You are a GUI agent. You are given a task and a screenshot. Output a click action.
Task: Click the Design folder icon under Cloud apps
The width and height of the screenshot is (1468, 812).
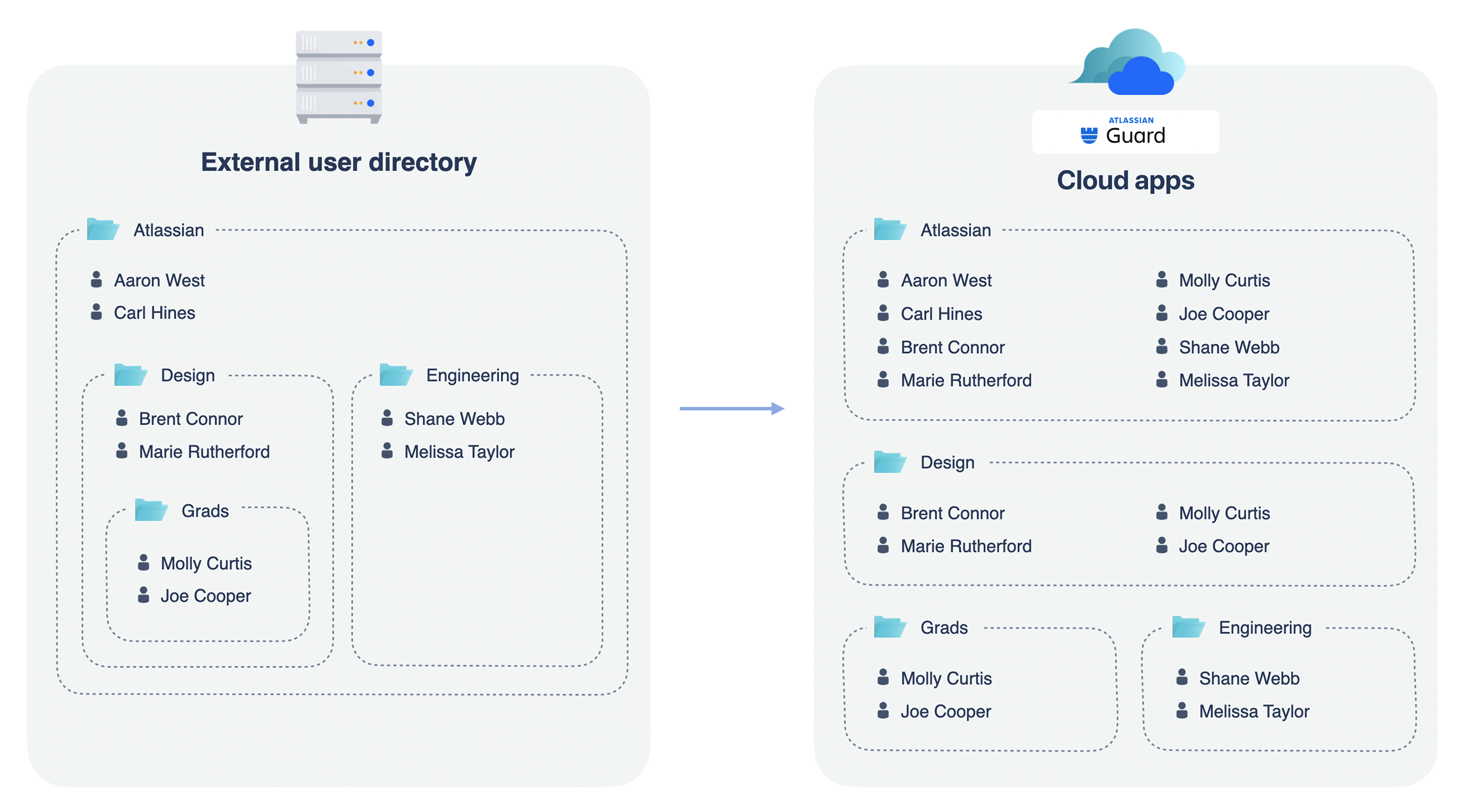pyautogui.click(x=890, y=462)
